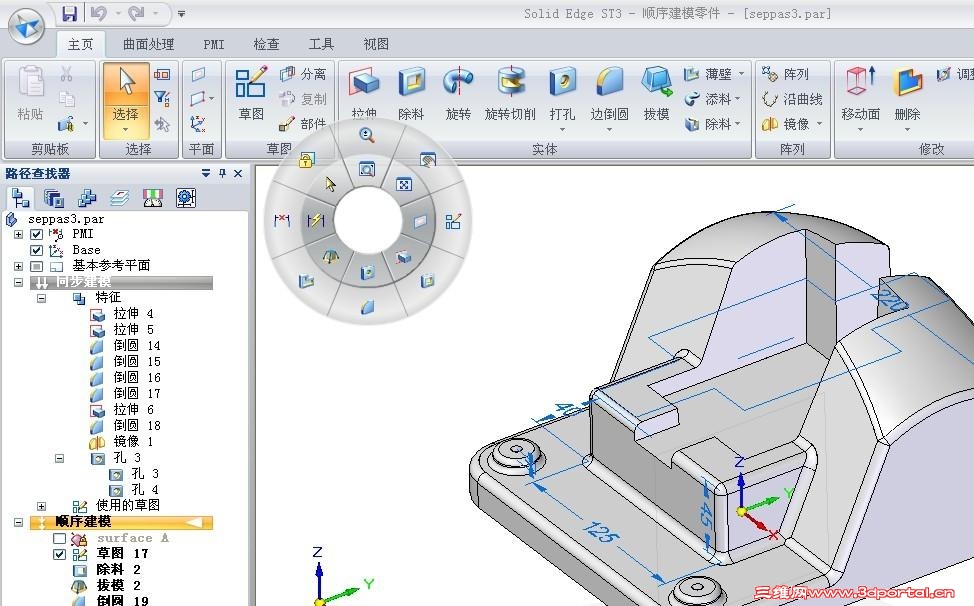The width and height of the screenshot is (974, 606).
Task: Click the 添料 add material button
Action: tap(712, 99)
